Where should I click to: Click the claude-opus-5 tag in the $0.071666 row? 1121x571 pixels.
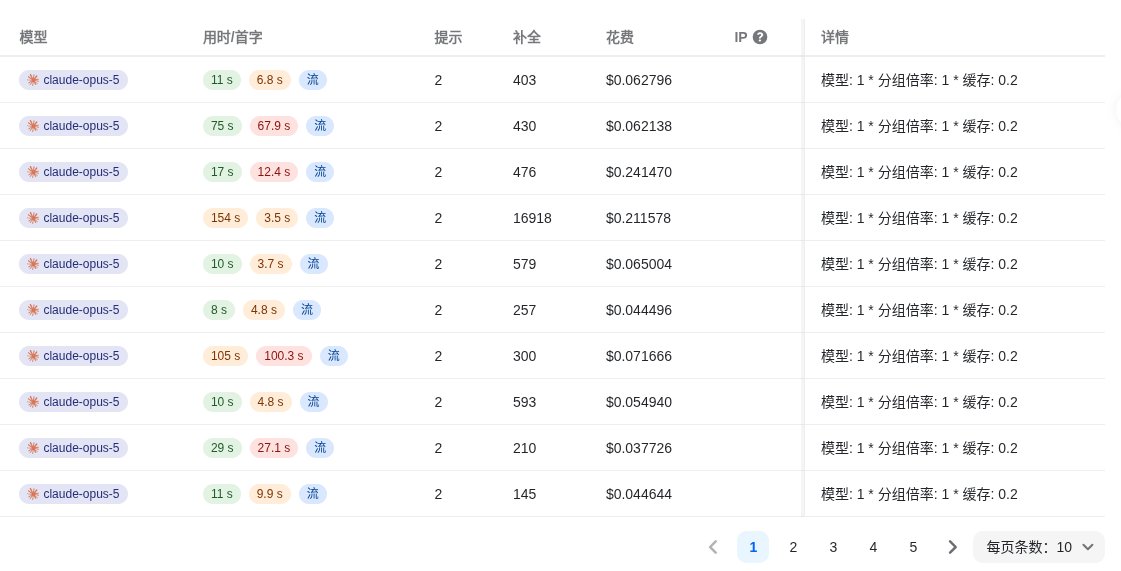coord(74,356)
